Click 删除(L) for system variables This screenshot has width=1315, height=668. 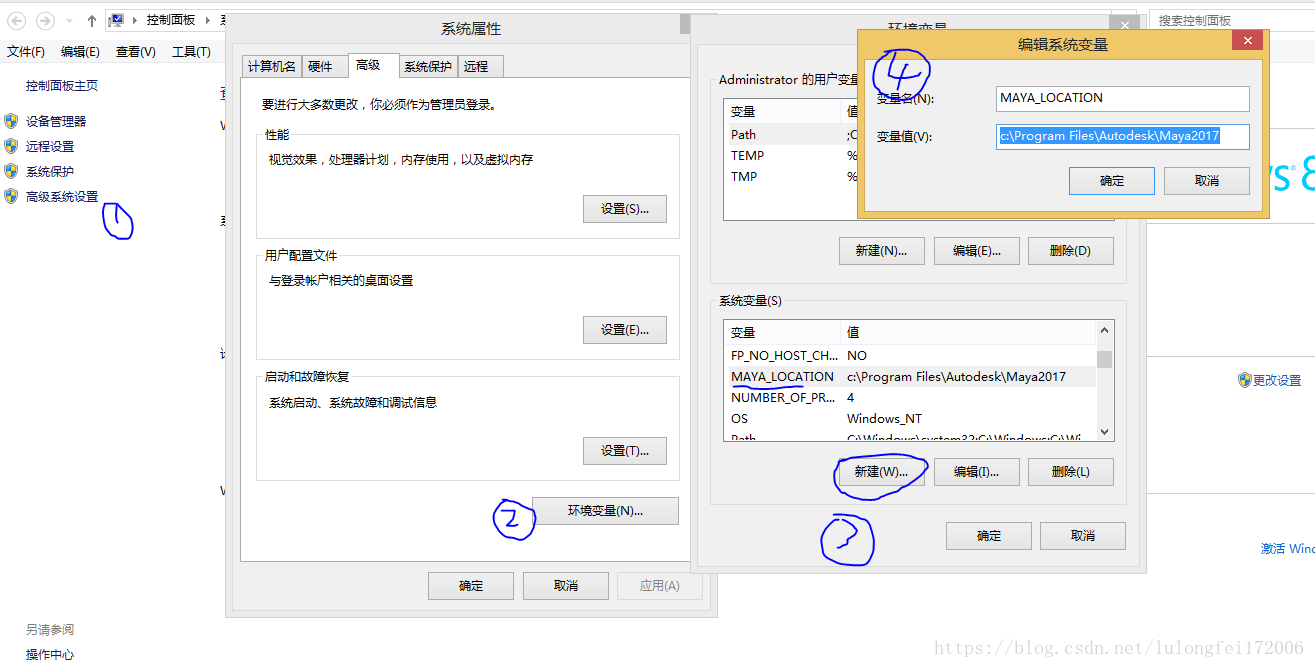coord(1071,472)
